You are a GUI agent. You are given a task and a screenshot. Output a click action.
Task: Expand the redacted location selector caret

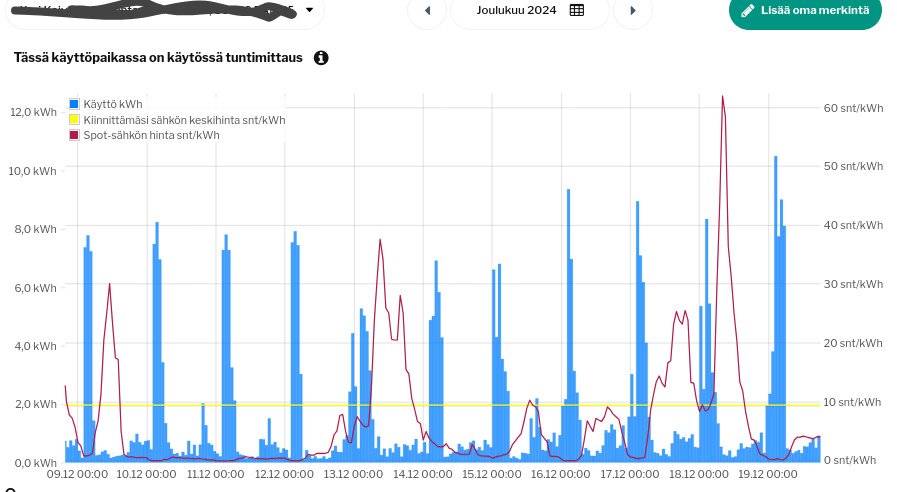309,10
